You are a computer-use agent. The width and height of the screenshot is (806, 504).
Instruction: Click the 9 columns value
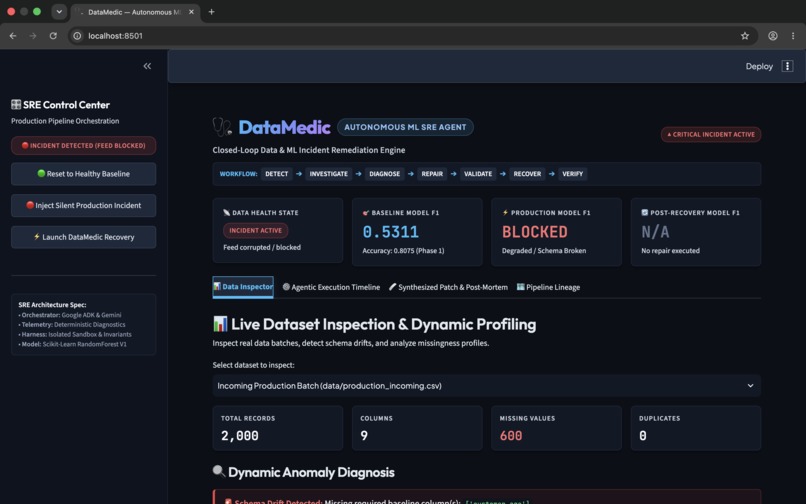[364, 436]
